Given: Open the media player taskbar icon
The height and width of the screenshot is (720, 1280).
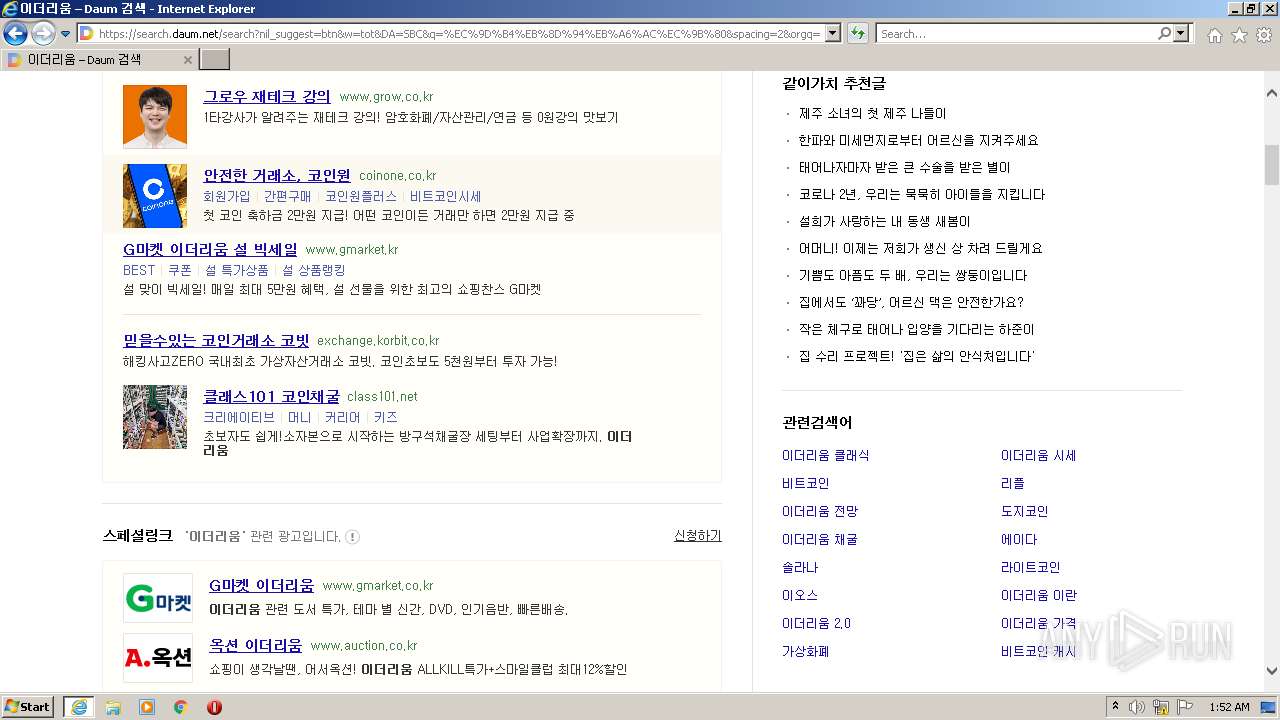Looking at the screenshot, I should (x=147, y=707).
